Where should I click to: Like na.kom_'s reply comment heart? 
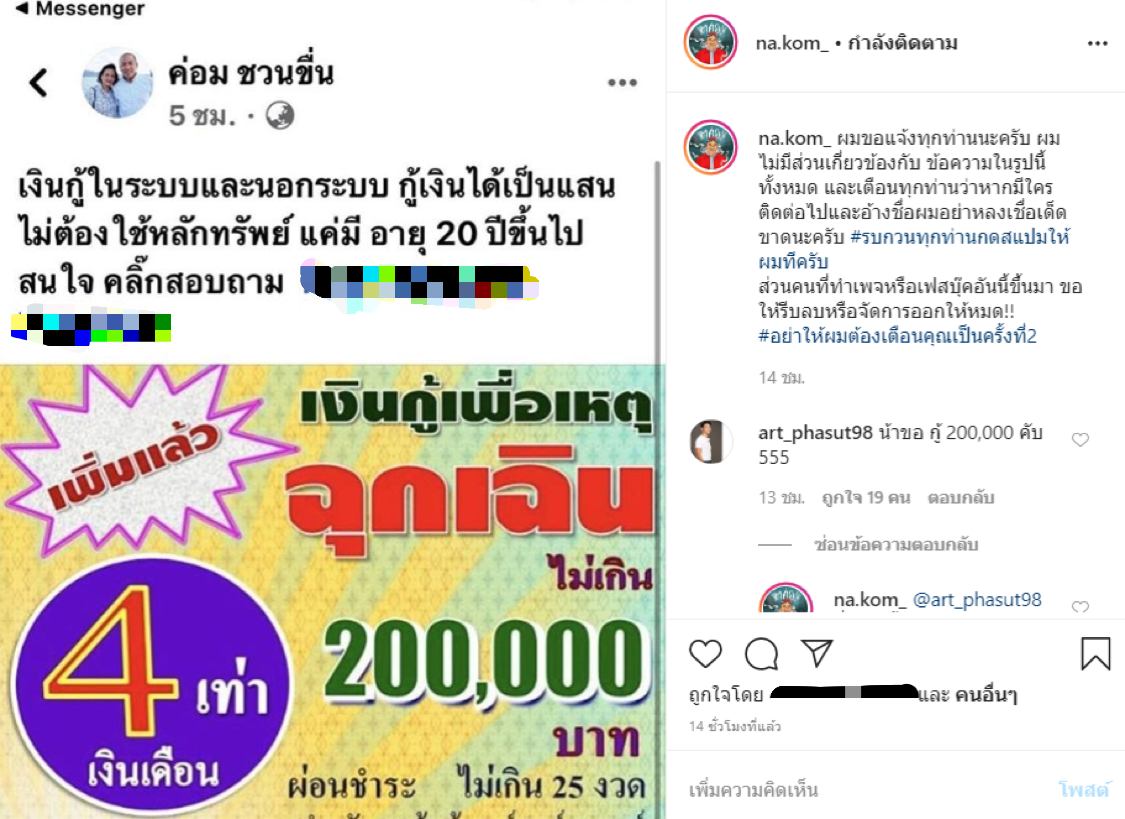coord(1080,607)
